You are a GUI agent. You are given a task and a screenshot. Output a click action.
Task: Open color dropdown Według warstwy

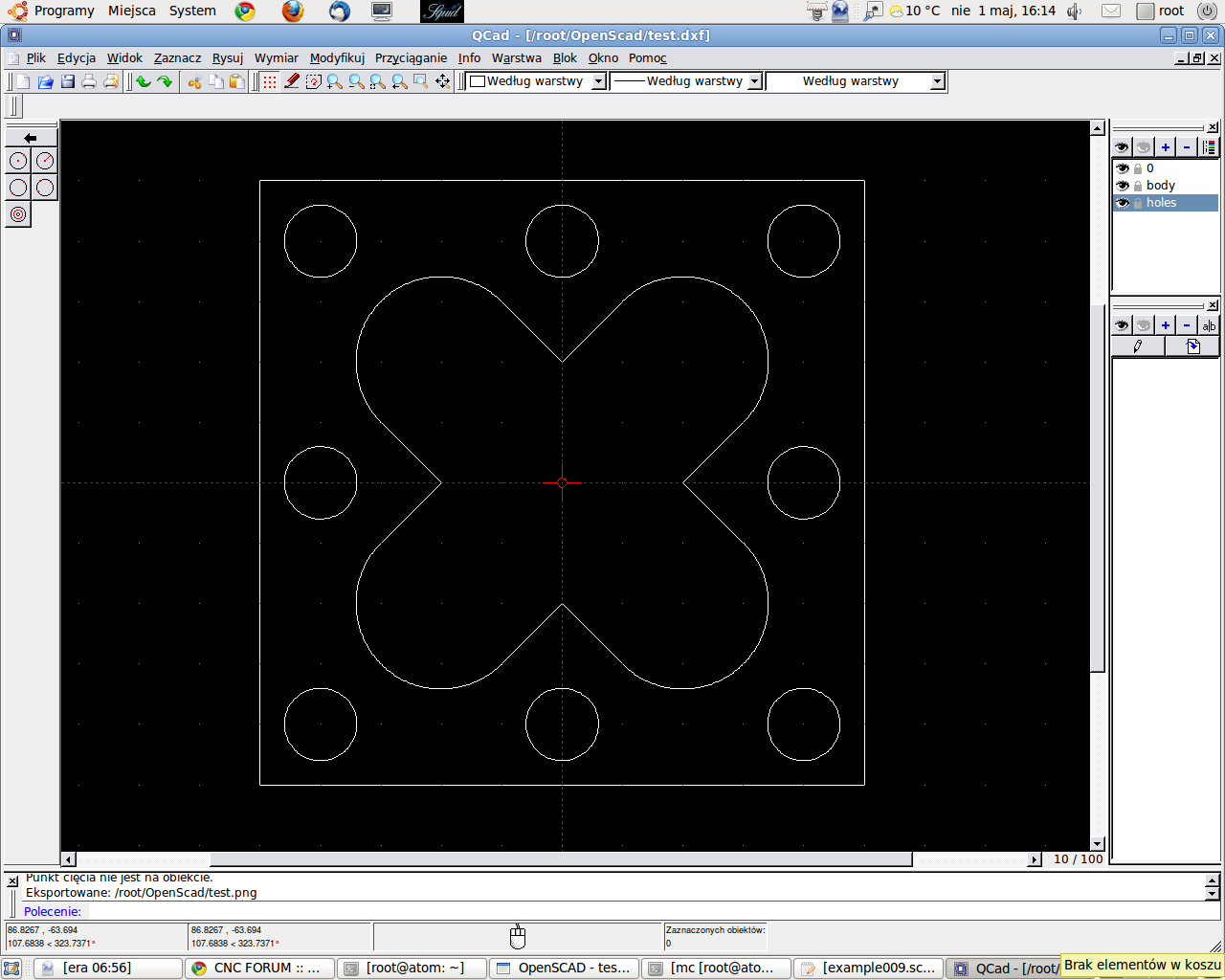click(537, 81)
